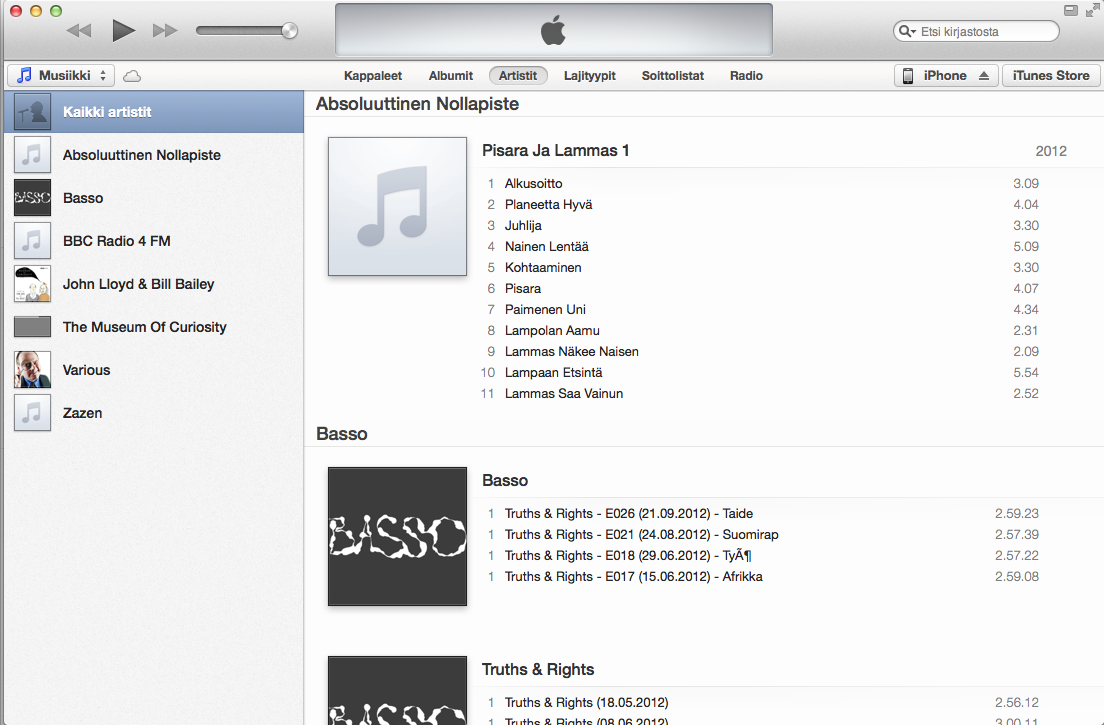Skip forward with the fast-forward button
This screenshot has height=725, width=1104.
coord(165,30)
